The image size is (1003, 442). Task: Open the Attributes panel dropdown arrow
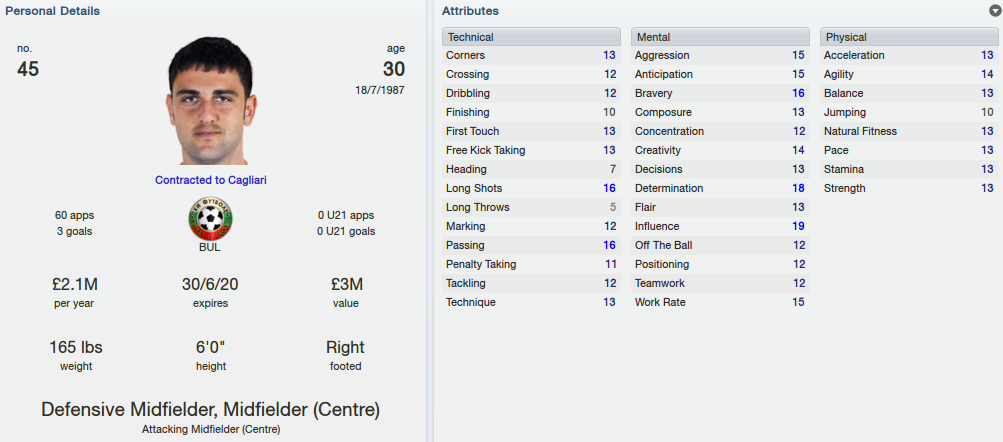click(995, 11)
